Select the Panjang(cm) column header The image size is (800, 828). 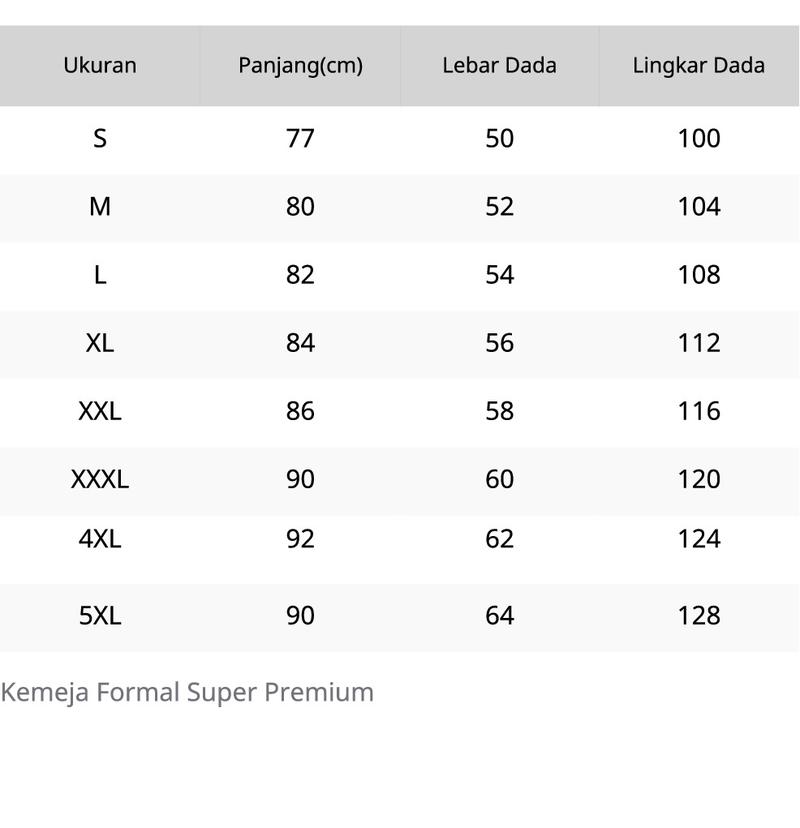[300, 66]
